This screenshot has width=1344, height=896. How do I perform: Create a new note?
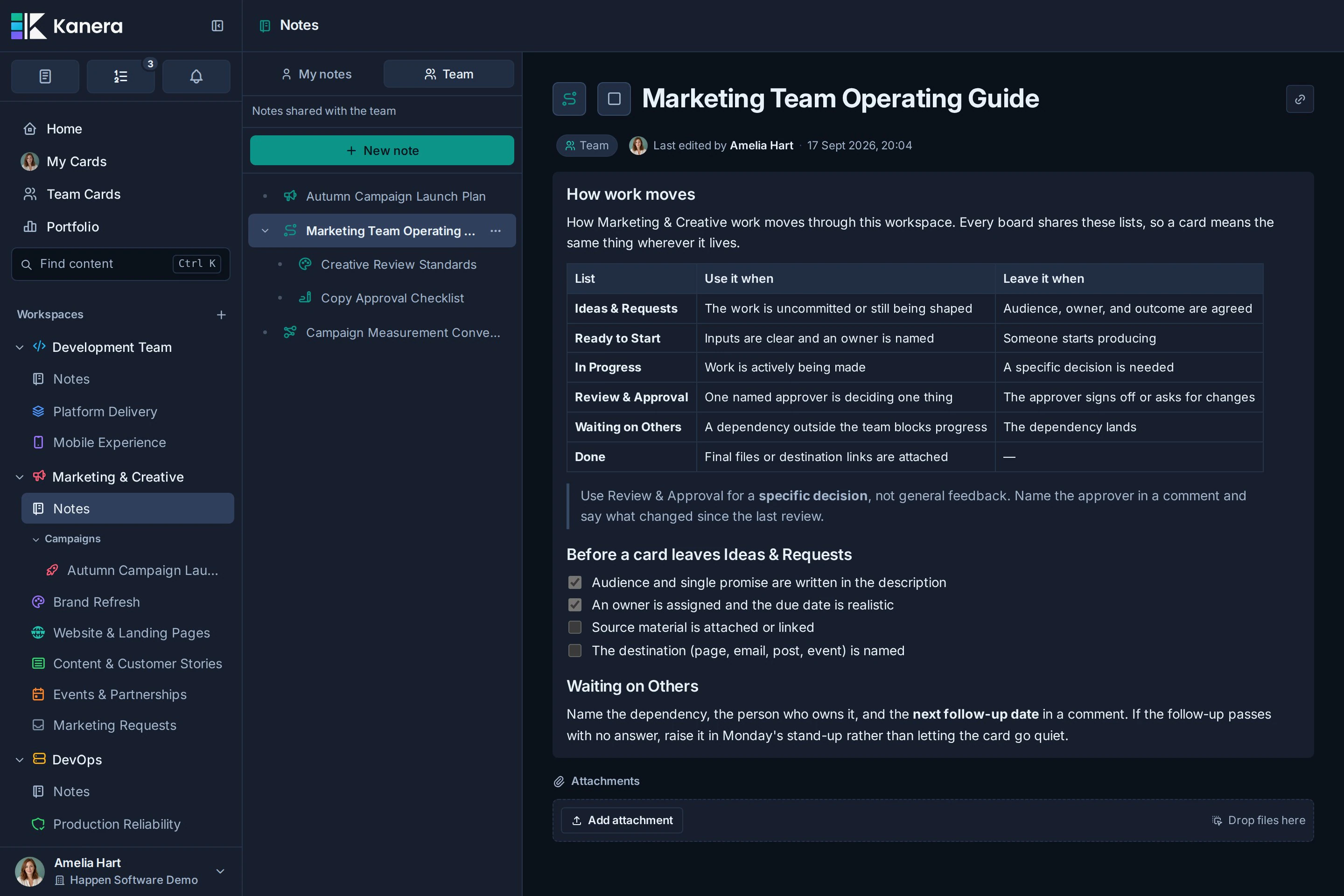pyautogui.click(x=382, y=150)
